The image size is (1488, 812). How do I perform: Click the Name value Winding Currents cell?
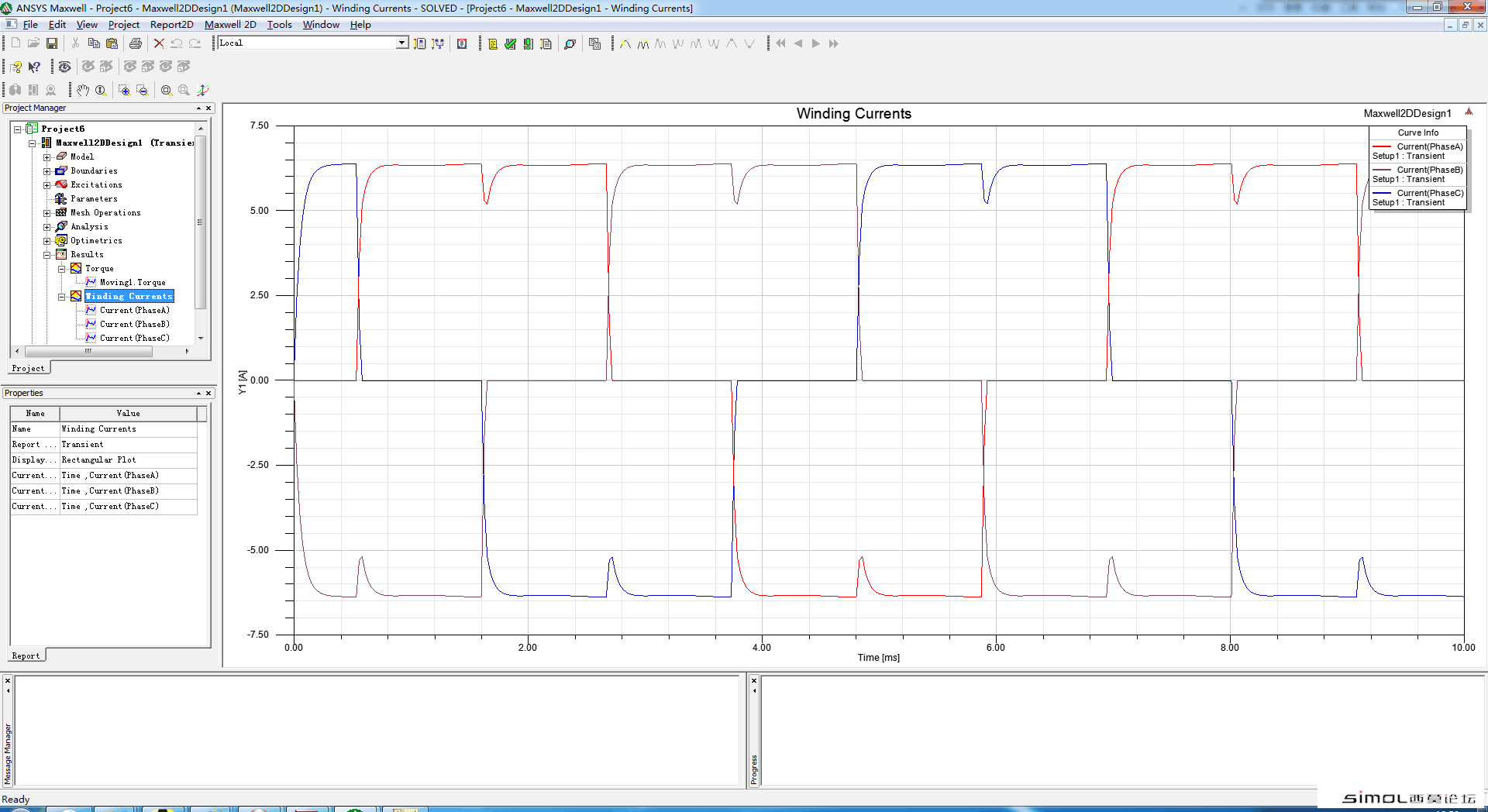coord(128,428)
